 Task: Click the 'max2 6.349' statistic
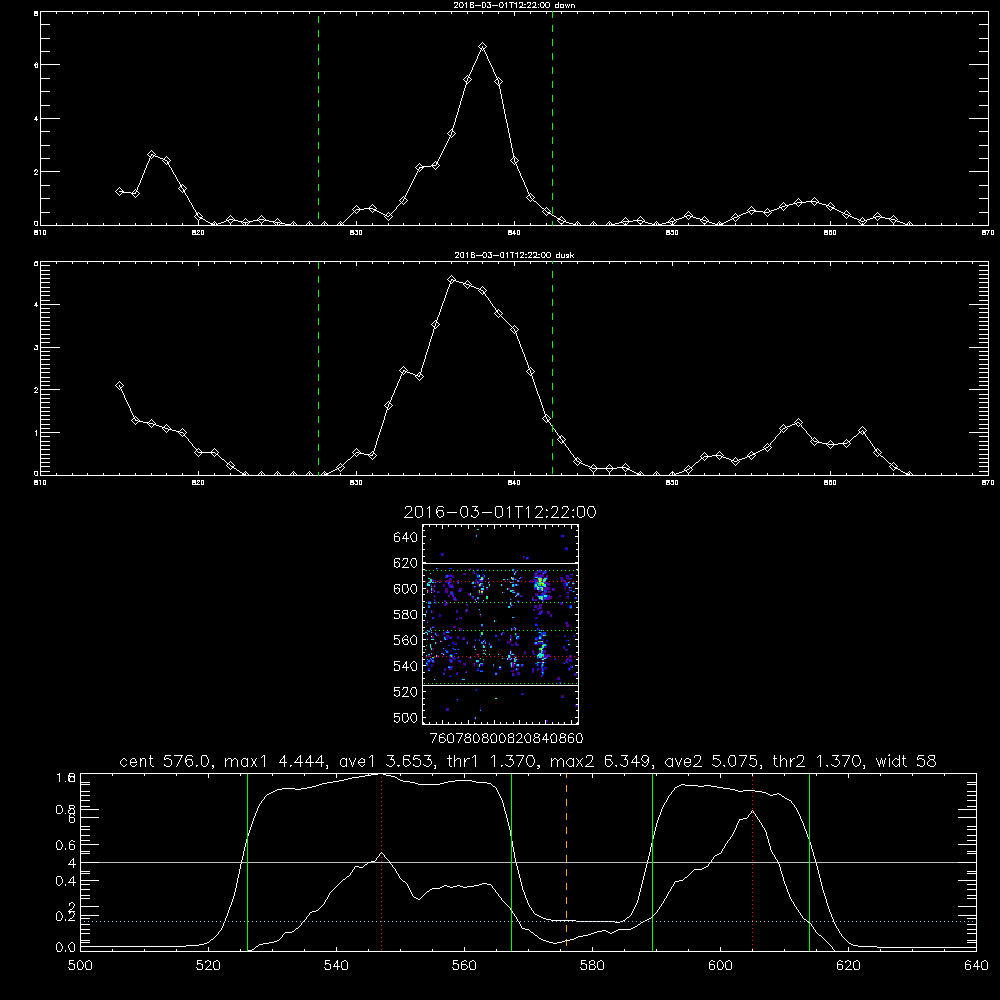(599, 761)
